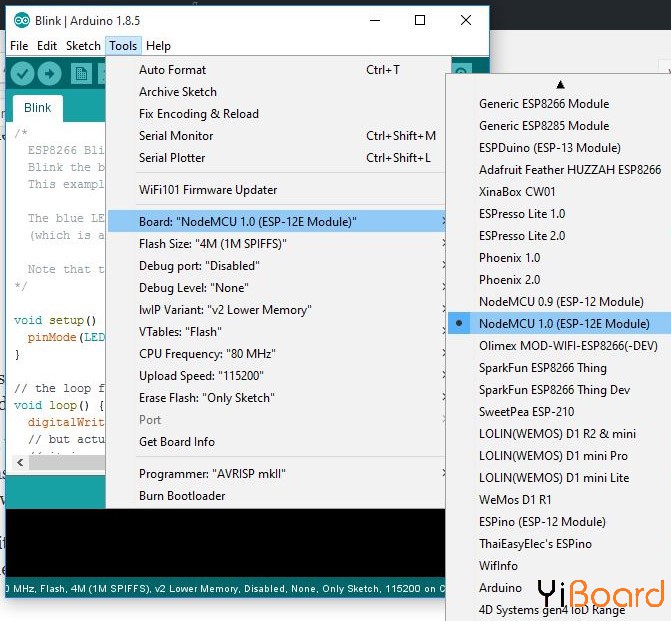Click Burn Bootloader

(276, 496)
